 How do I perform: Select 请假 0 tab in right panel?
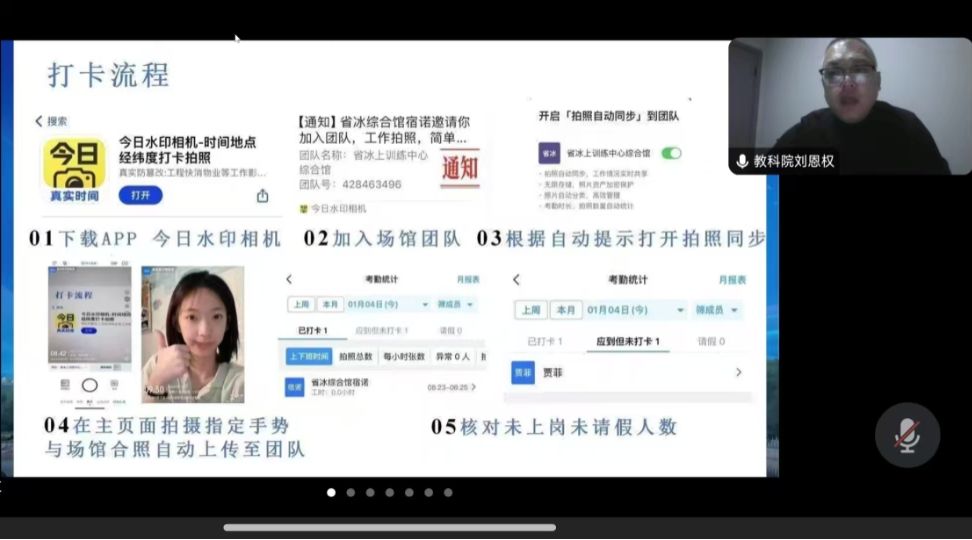(711, 342)
